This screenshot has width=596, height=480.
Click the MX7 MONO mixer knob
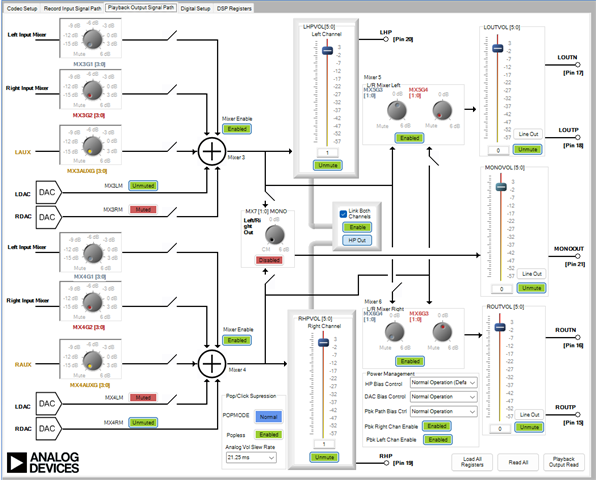click(274, 234)
